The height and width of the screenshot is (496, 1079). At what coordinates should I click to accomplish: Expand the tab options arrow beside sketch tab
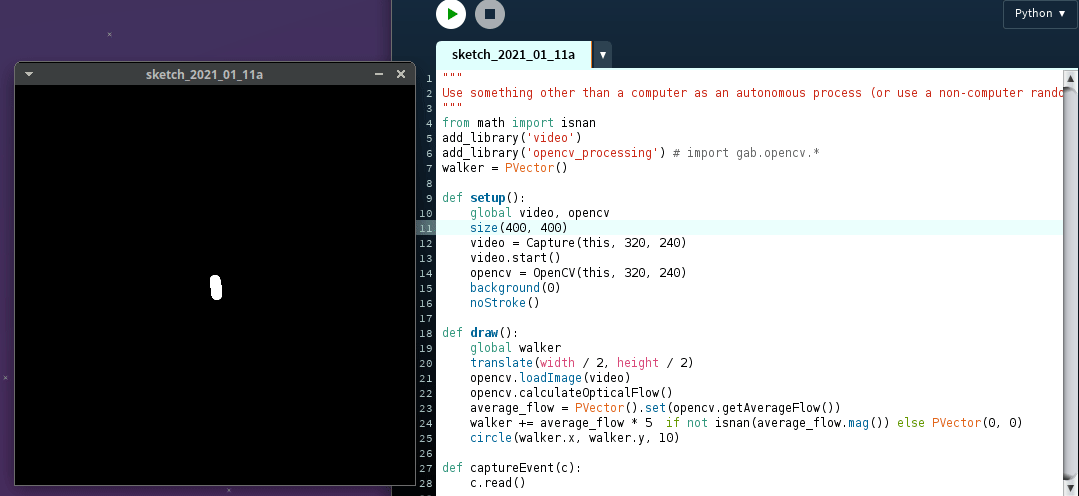[x=603, y=55]
